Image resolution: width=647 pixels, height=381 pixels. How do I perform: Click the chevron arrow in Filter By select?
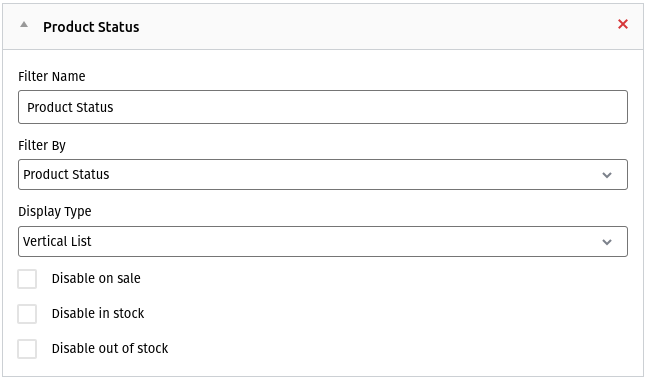click(x=607, y=175)
